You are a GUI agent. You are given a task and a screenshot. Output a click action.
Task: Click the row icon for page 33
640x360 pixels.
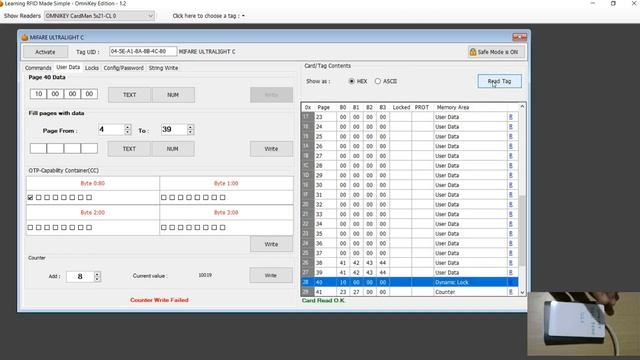click(511, 214)
